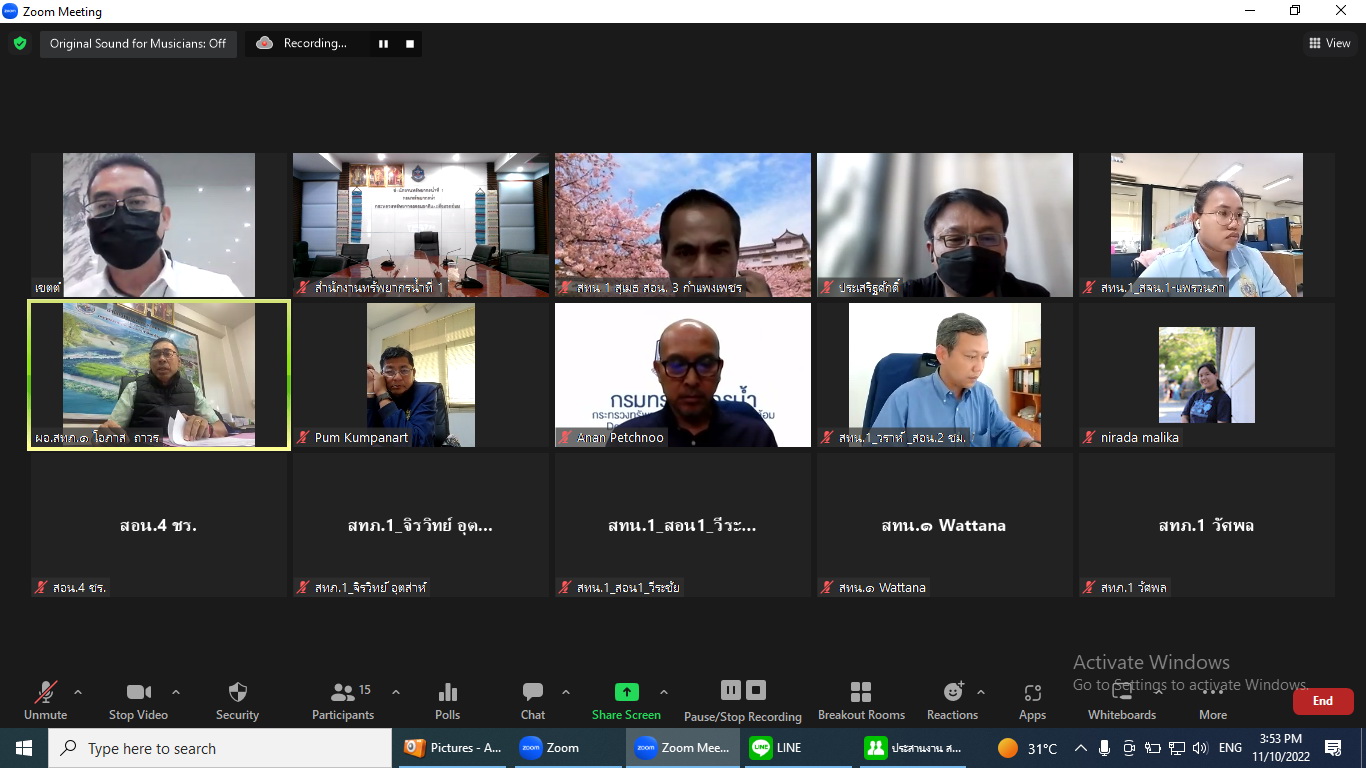
Task: Click the green Share Screen icon
Action: point(626,692)
